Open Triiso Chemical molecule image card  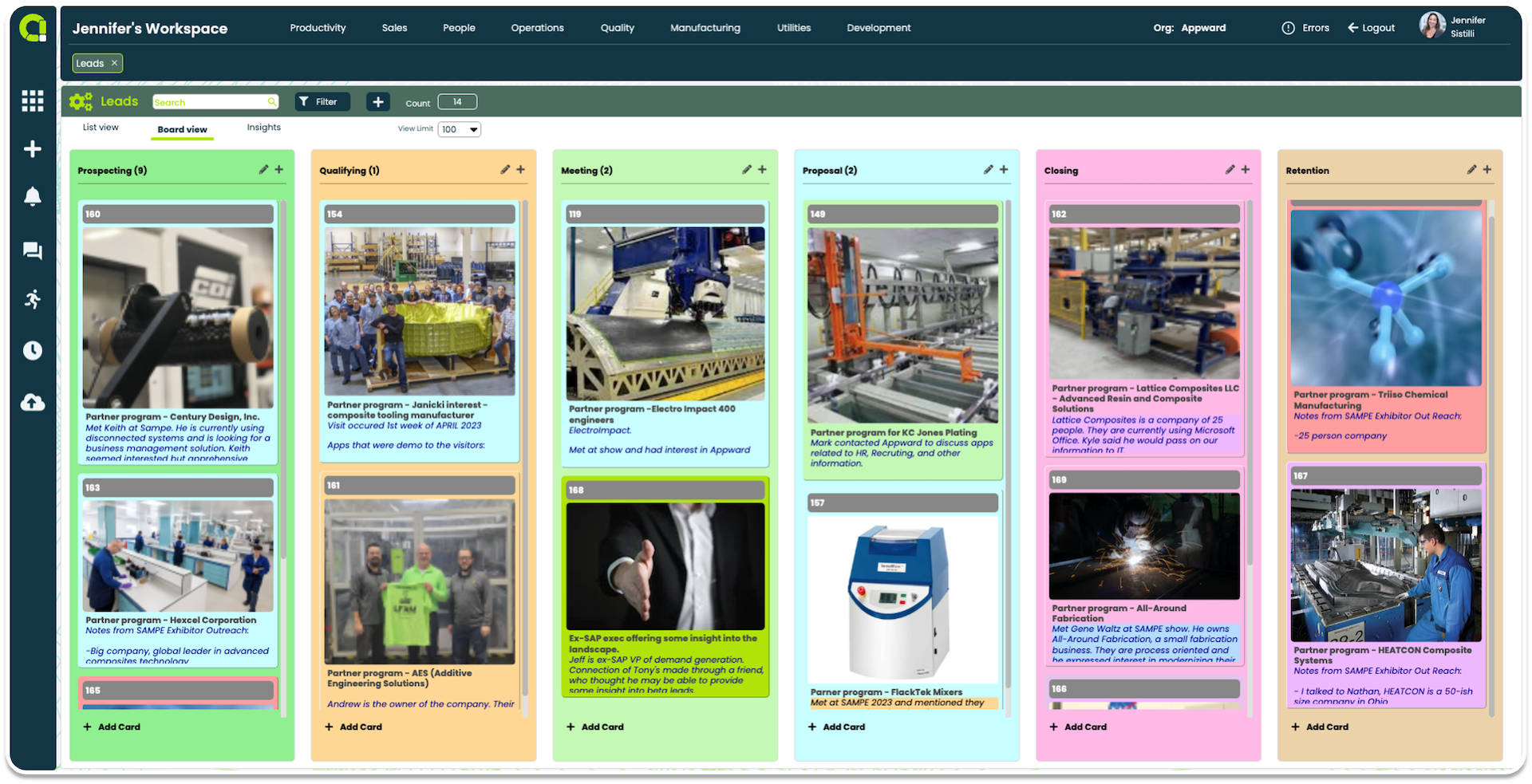tap(1386, 297)
